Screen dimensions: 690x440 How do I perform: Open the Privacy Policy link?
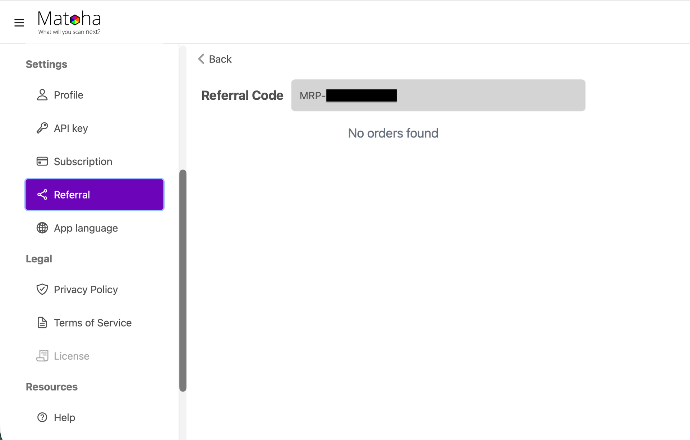pos(86,289)
